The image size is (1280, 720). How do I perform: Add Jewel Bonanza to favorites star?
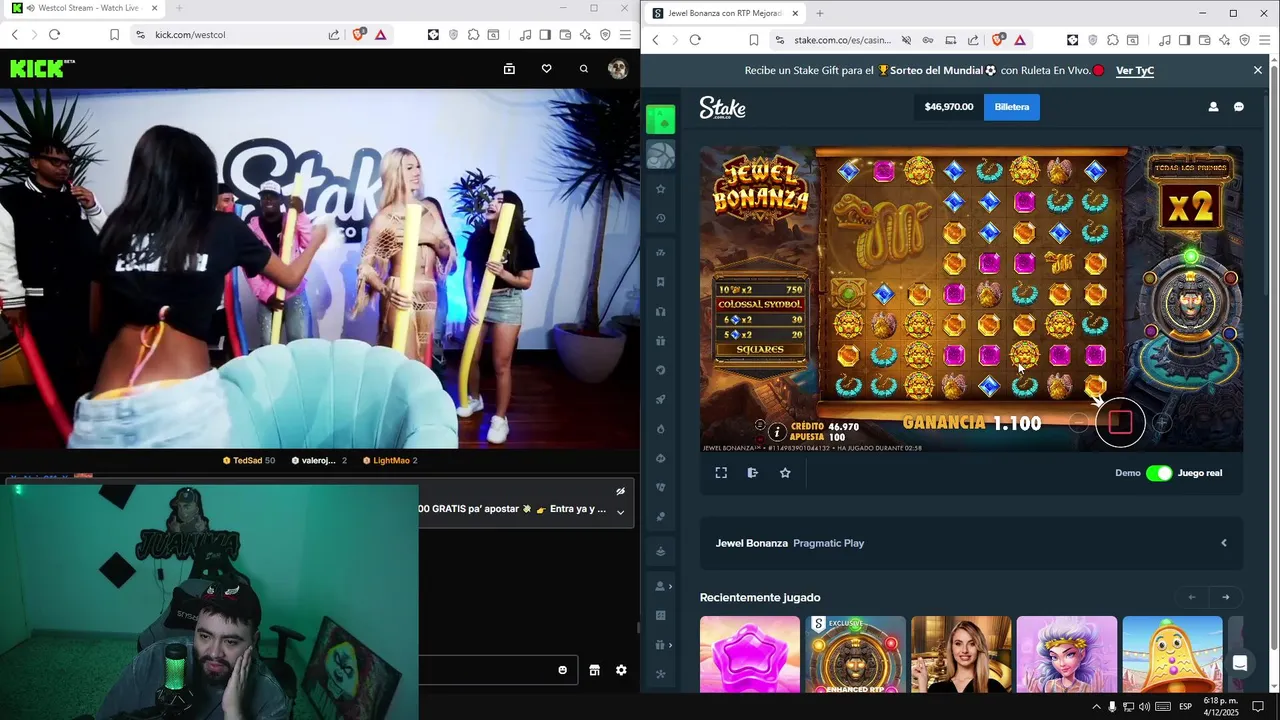[x=785, y=473]
